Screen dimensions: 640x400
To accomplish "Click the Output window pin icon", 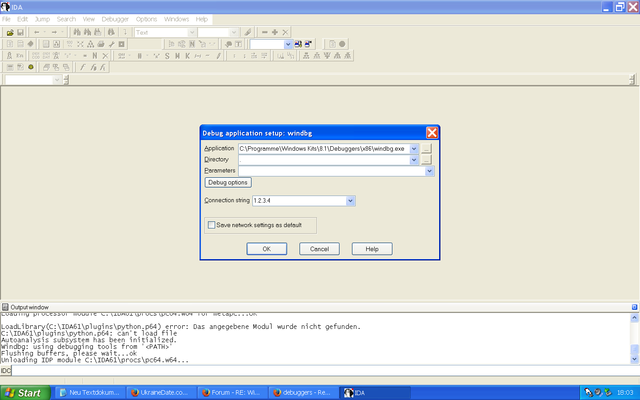I will point(634,307).
